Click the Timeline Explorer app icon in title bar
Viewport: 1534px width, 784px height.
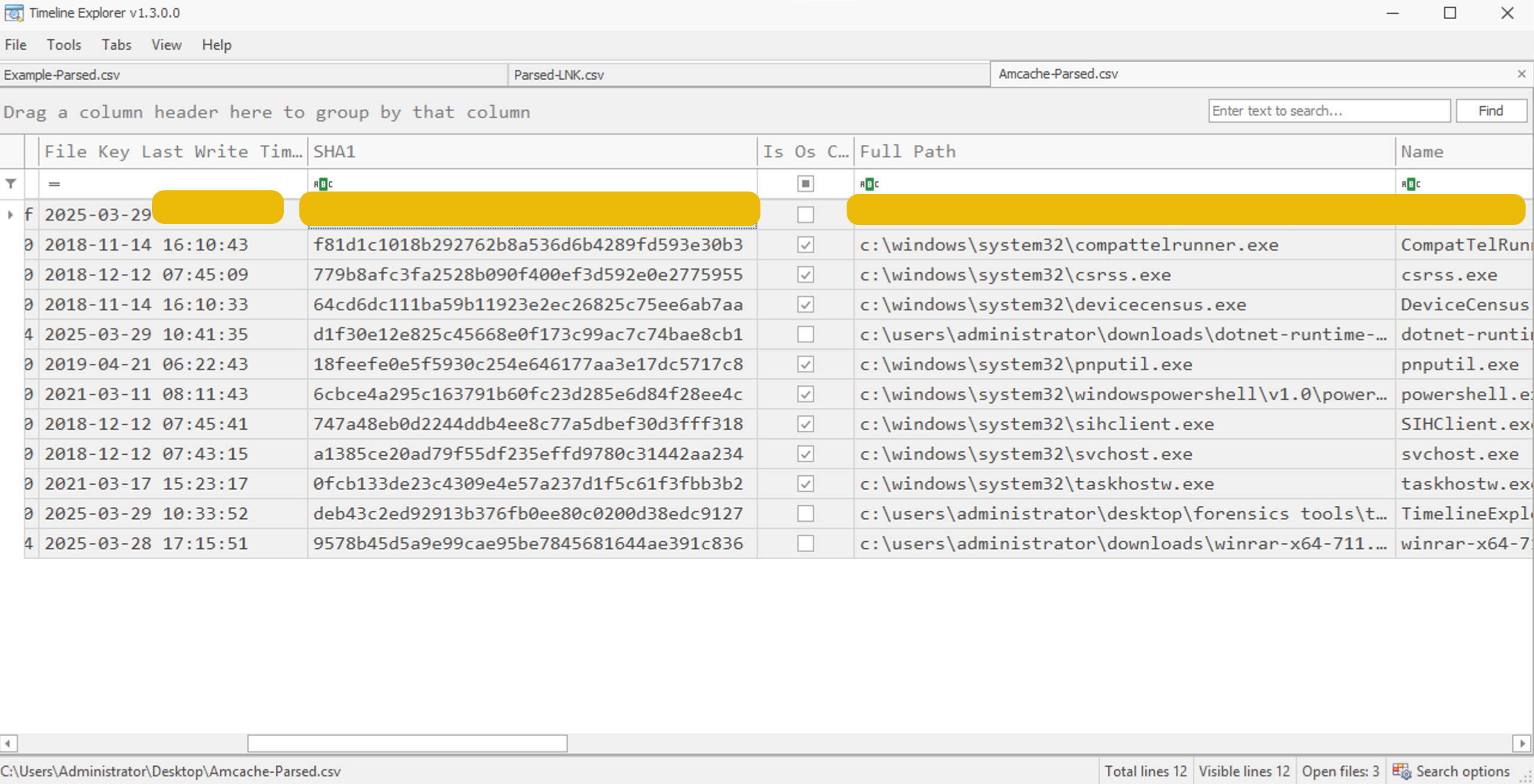[14, 13]
